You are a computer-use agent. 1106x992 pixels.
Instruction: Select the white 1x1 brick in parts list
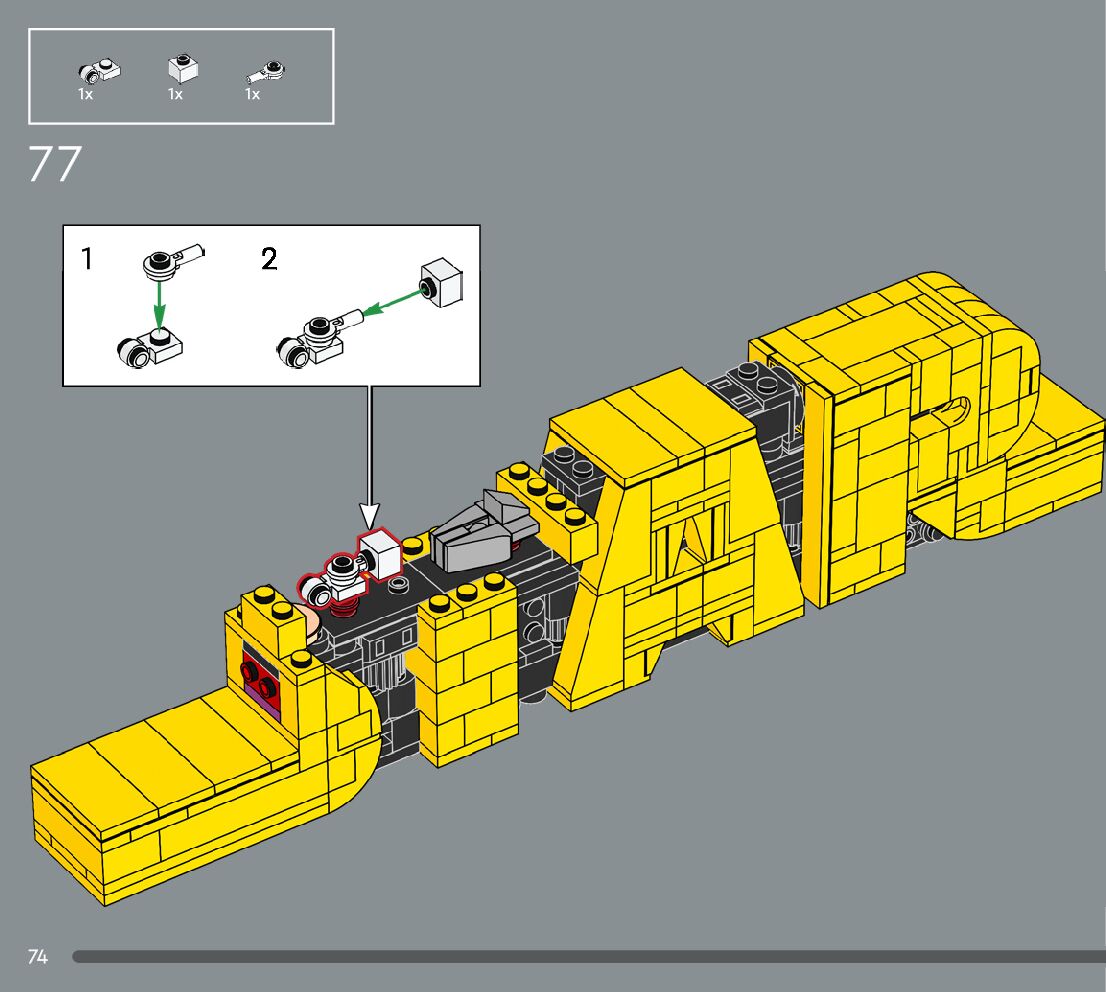tap(181, 69)
